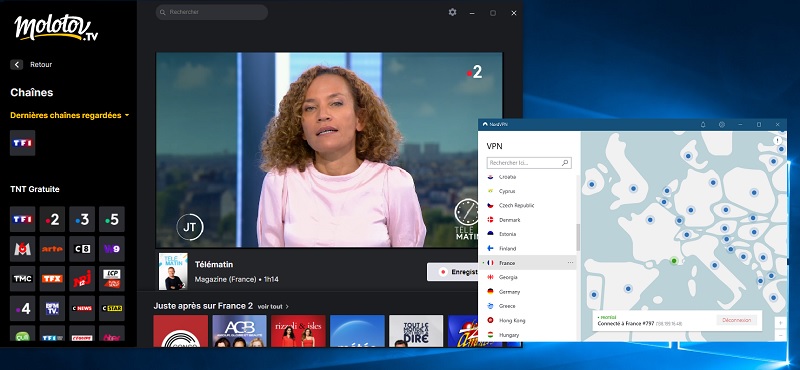Select Greece in NordVPN country list
This screenshot has height=370, width=800.
coord(527,306)
